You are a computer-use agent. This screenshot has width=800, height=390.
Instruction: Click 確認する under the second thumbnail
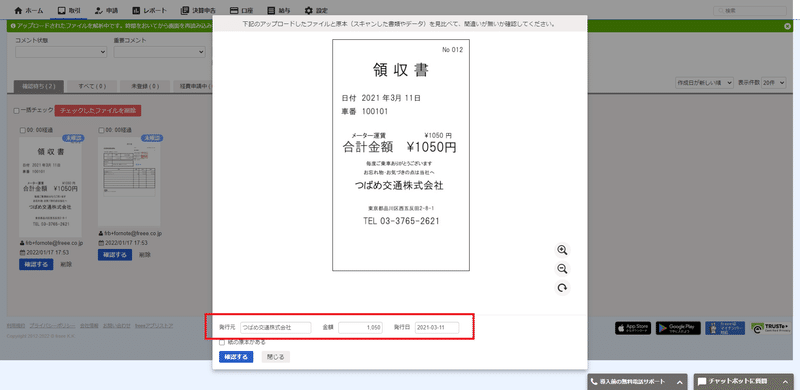(115, 254)
